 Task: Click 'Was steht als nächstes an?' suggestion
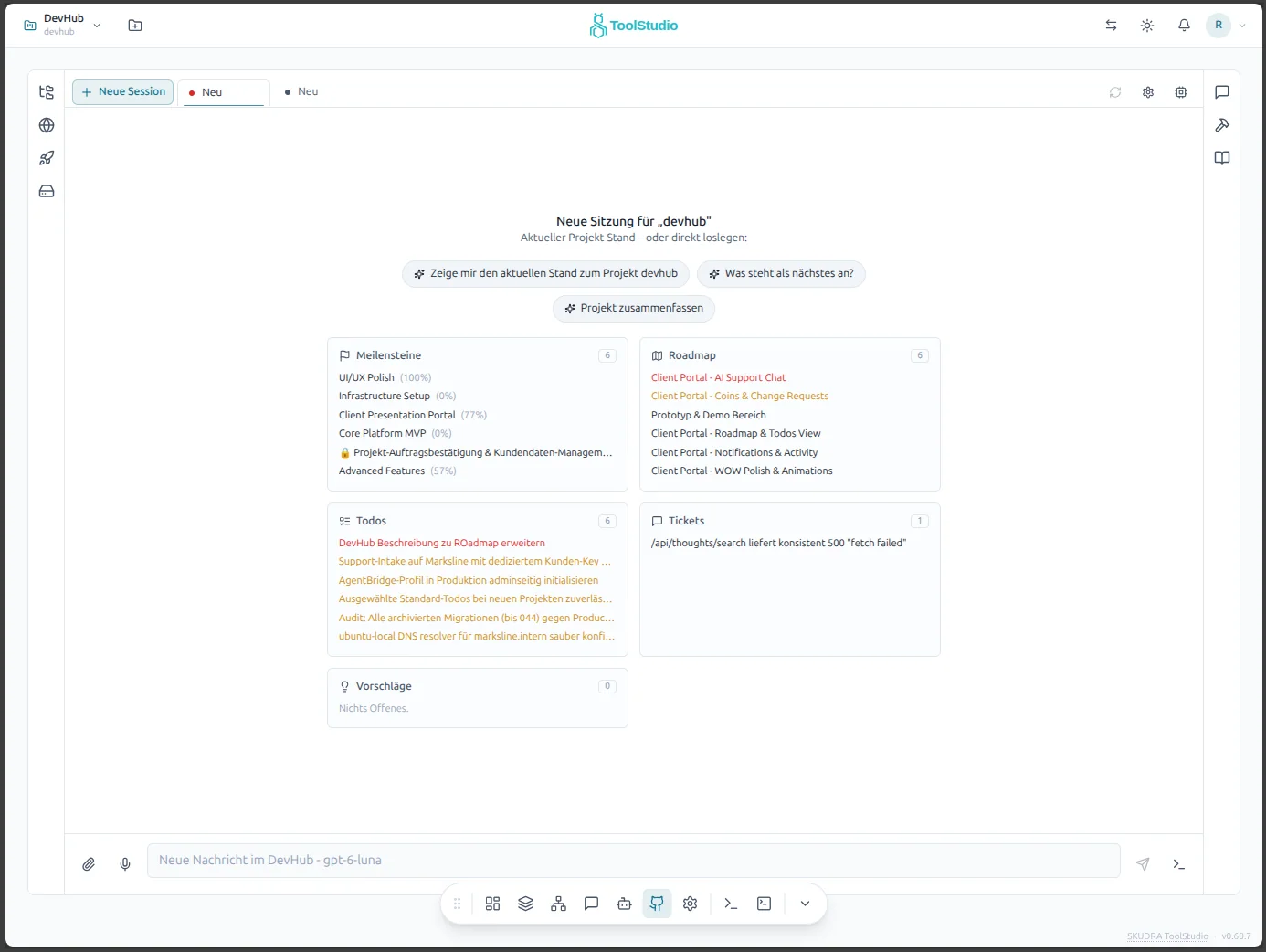tap(781, 274)
